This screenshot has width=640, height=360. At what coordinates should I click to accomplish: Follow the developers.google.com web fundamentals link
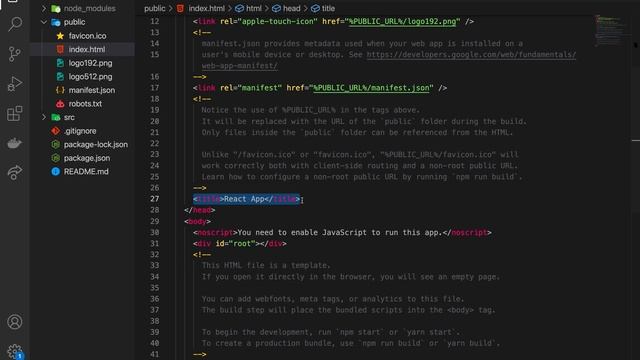coord(471,54)
